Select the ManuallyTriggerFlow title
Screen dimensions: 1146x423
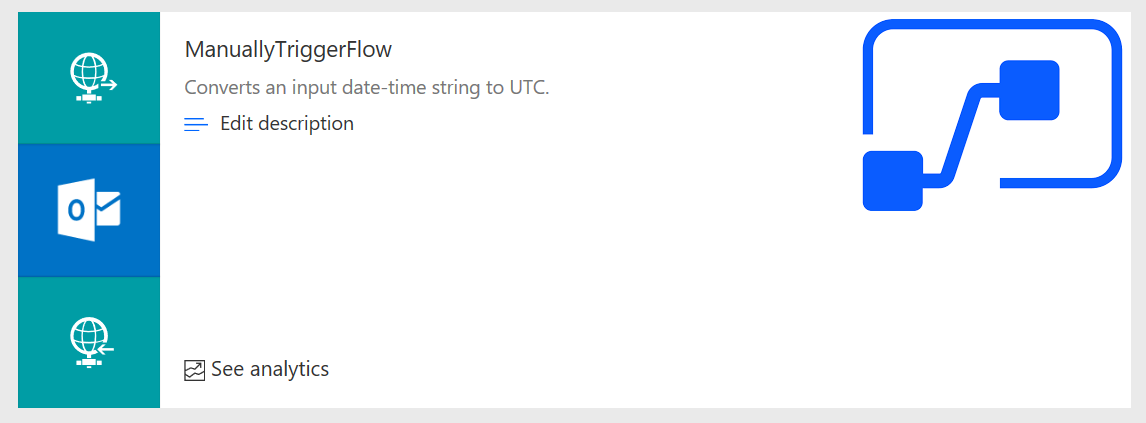289,49
